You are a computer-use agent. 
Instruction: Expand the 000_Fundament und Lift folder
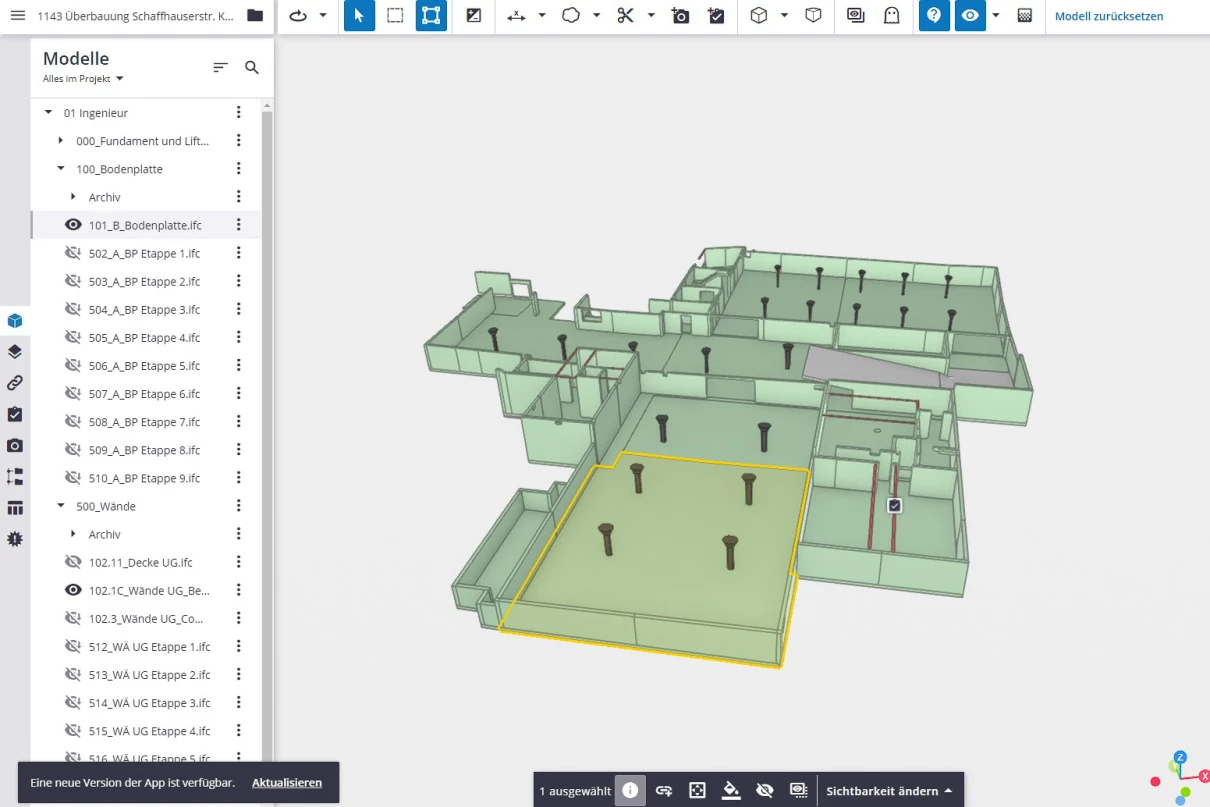(x=61, y=141)
